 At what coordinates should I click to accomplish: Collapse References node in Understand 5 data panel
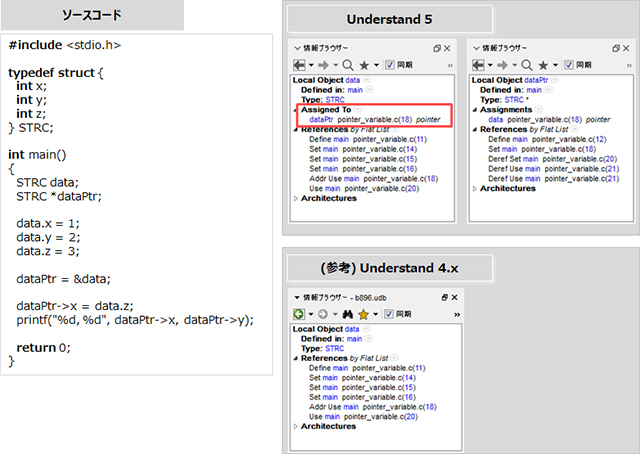coord(296,130)
